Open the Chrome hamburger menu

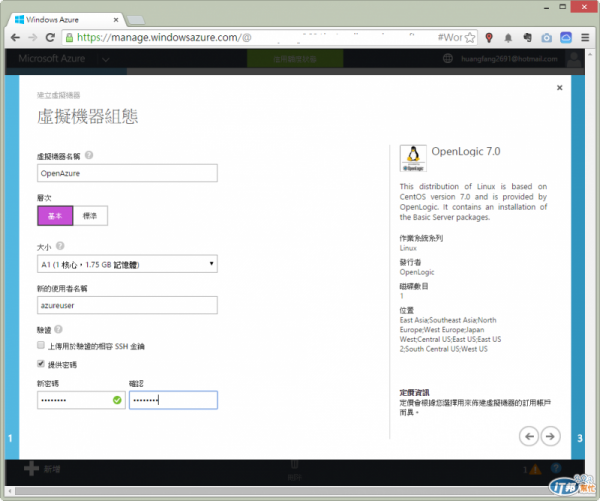[x=585, y=38]
